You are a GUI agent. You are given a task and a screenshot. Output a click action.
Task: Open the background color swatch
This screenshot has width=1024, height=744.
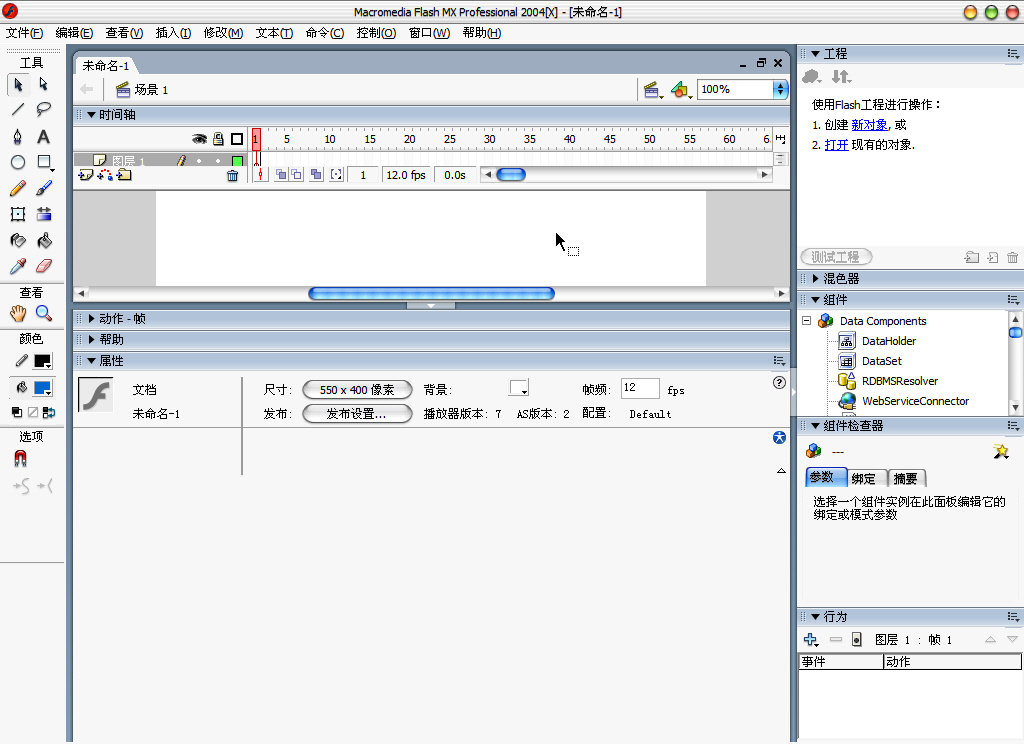[x=519, y=388]
